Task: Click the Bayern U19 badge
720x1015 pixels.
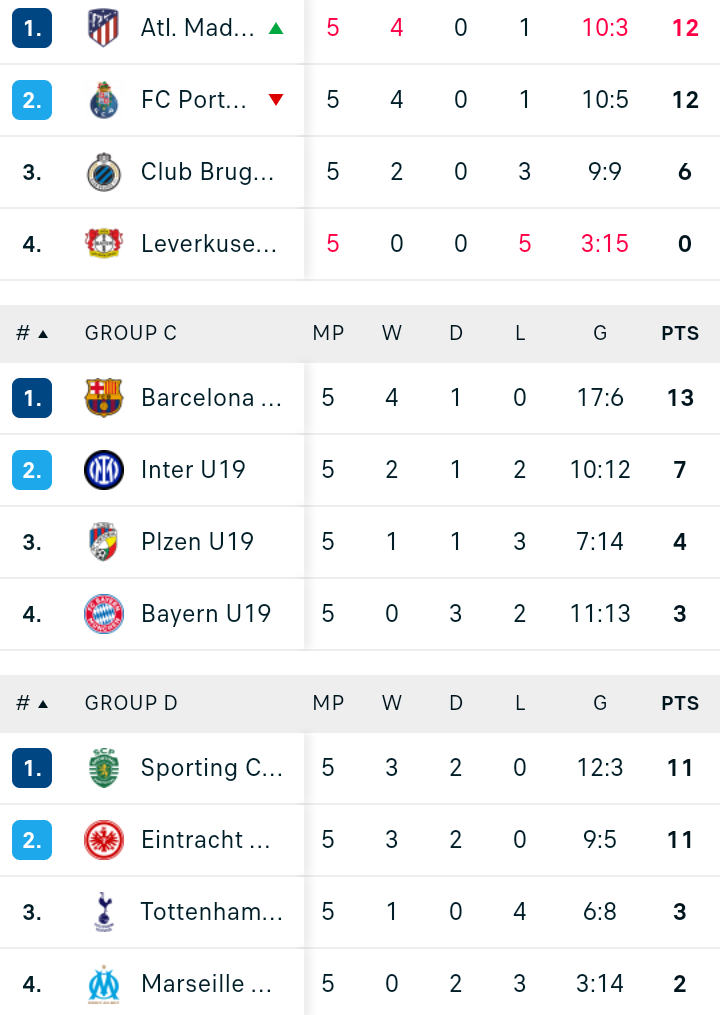Action: click(104, 614)
